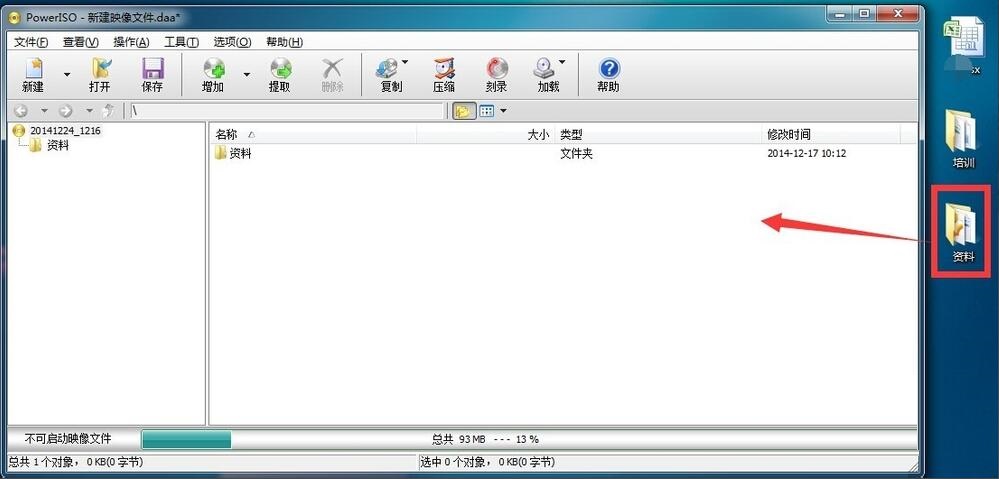The width and height of the screenshot is (999, 479).
Task: Open the 文件(F) menu
Action: click(31, 42)
